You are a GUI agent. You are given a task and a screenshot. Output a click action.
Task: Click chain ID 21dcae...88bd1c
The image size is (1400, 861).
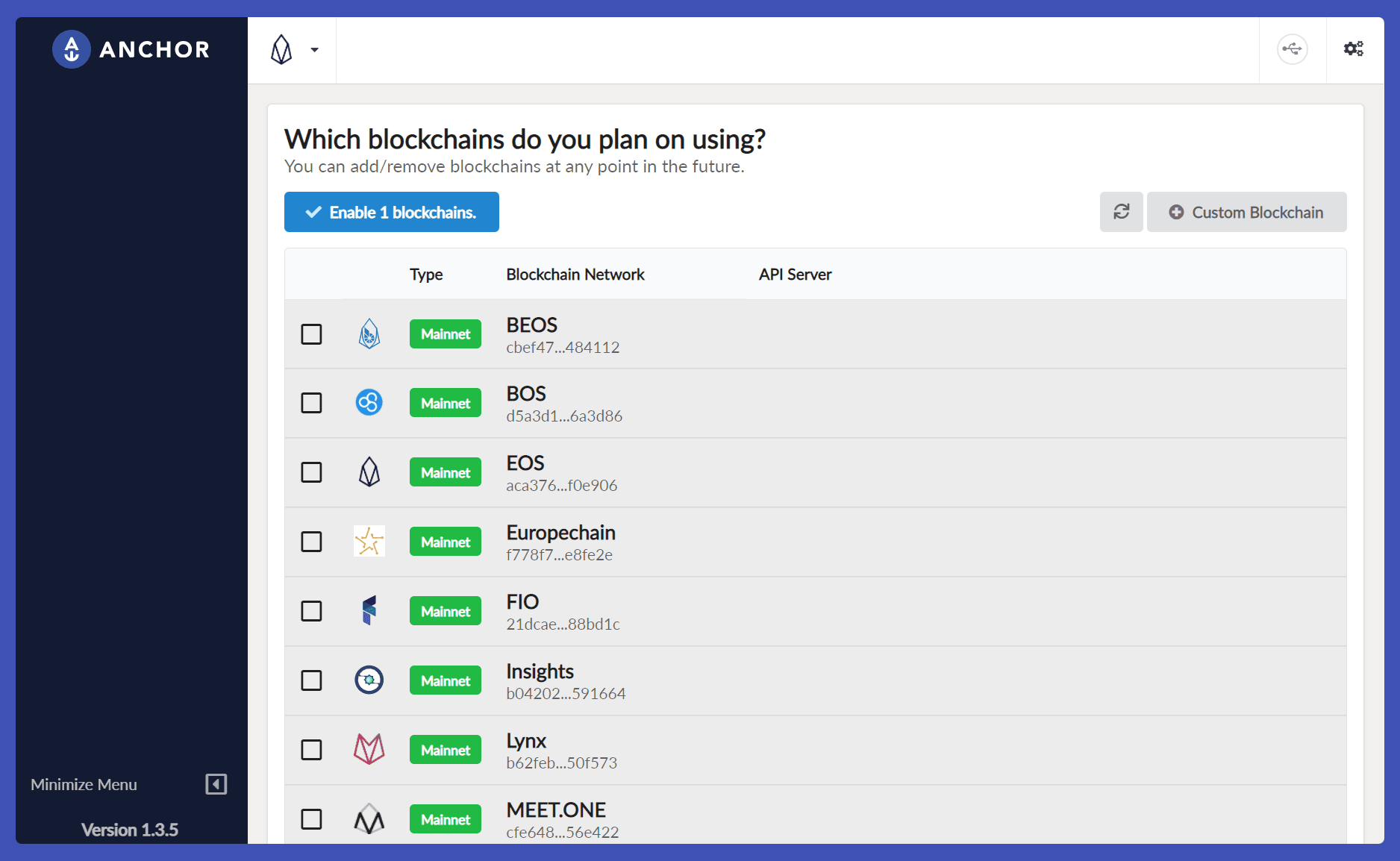click(x=563, y=624)
